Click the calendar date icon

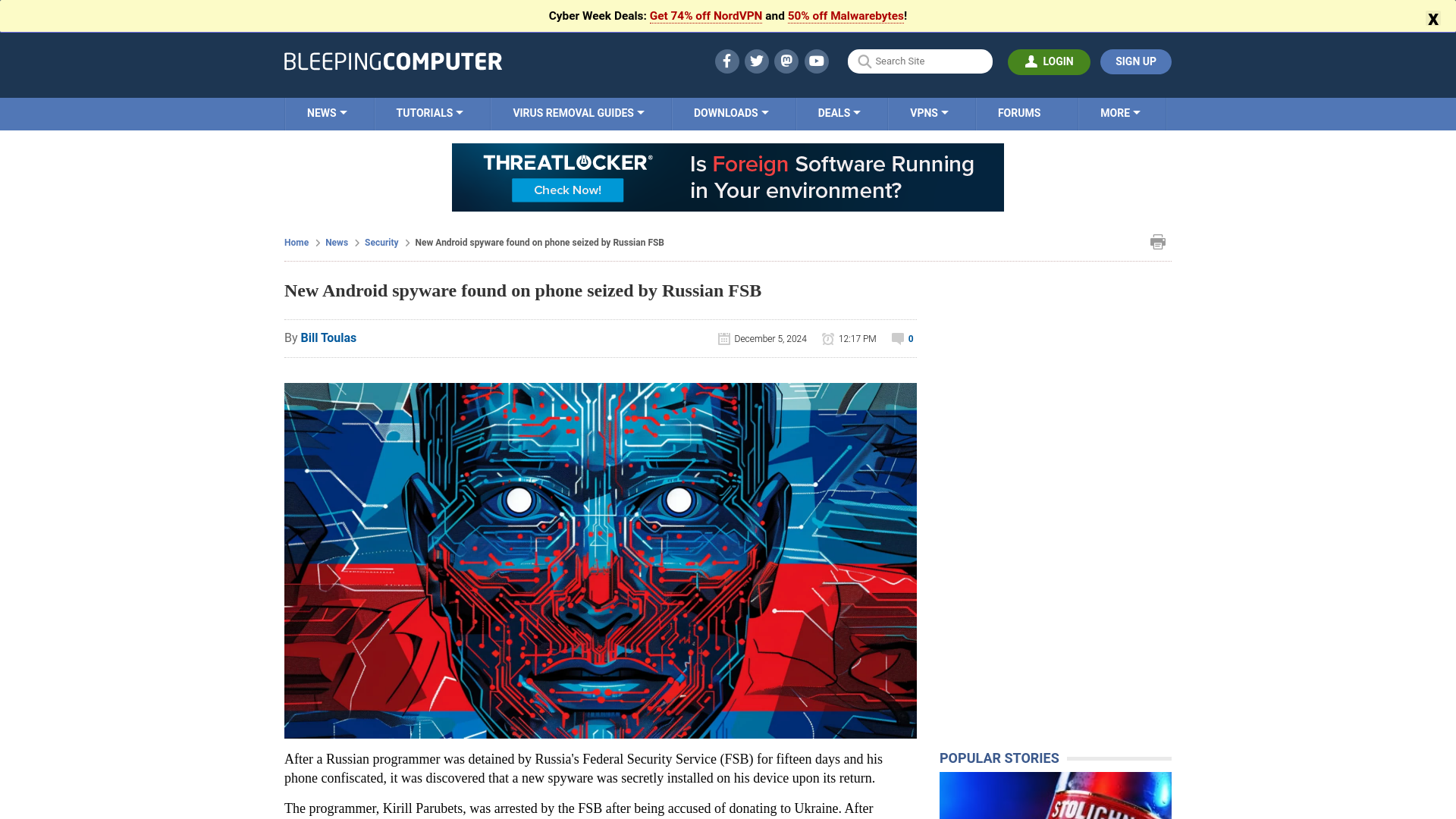coord(724,338)
